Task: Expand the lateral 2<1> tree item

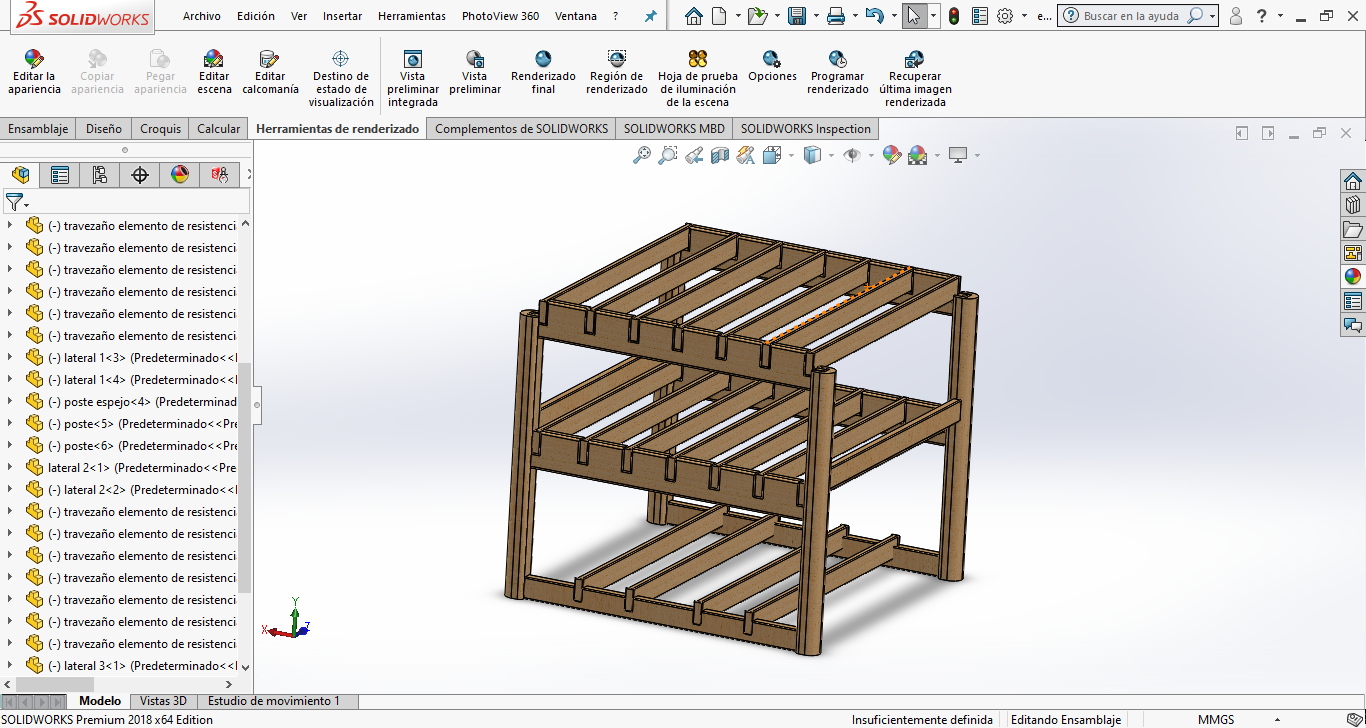Action: (10, 468)
